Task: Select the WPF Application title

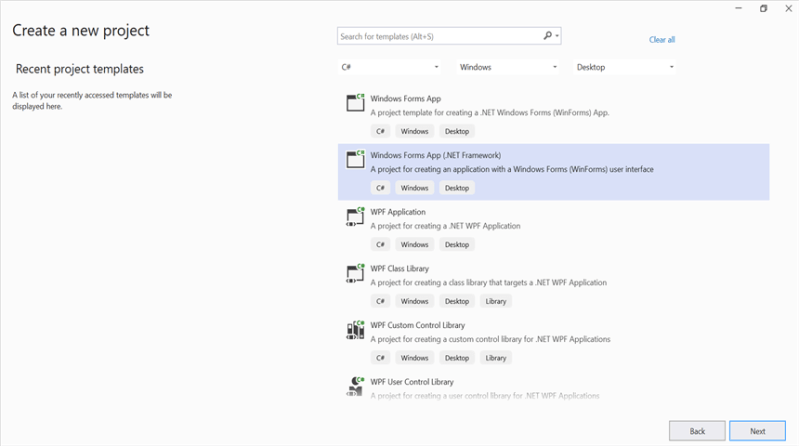Action: coord(398,212)
